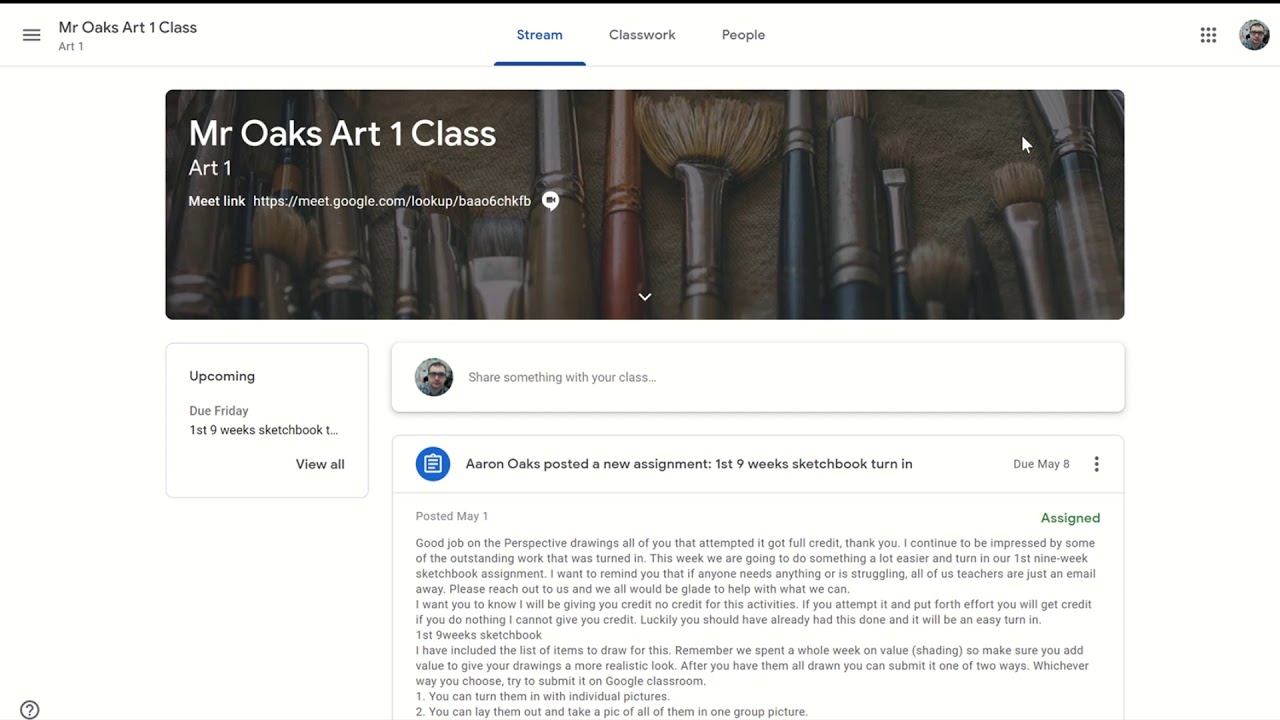The image size is (1280, 720).
Task: Switch to the Stream tab
Action: 540,35
